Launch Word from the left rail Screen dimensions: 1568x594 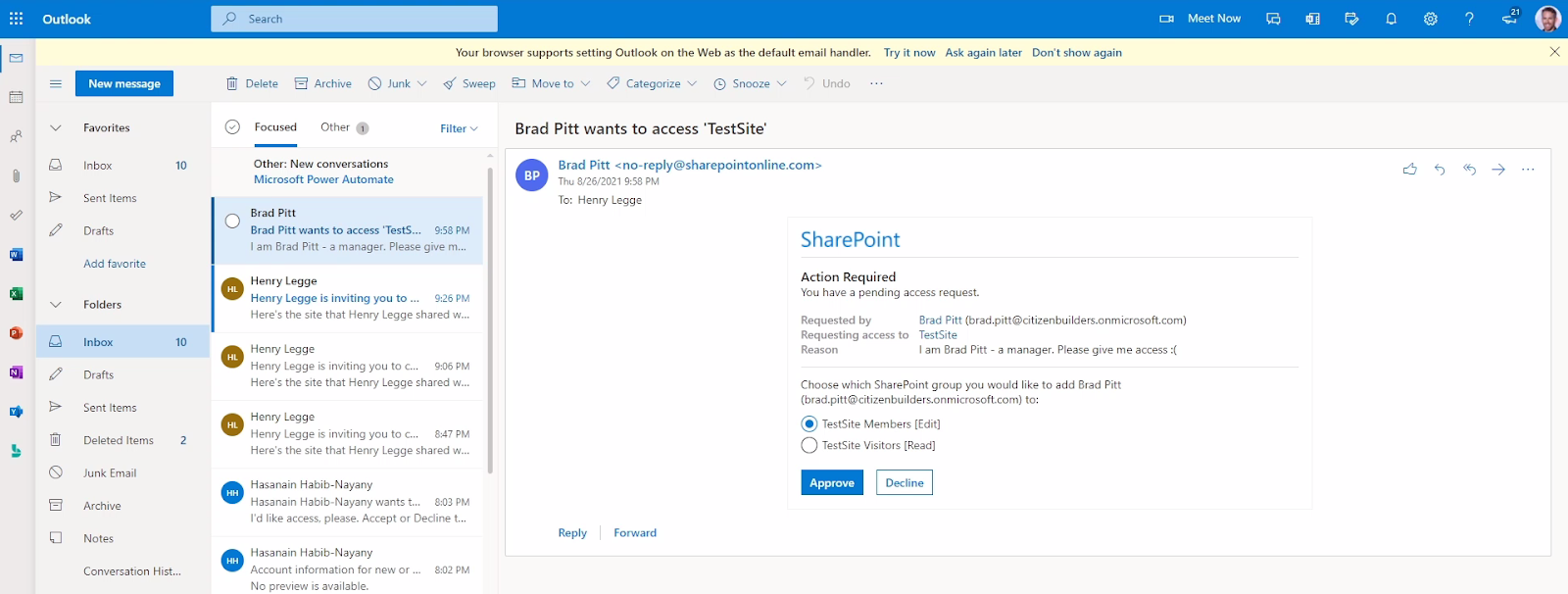click(16, 255)
